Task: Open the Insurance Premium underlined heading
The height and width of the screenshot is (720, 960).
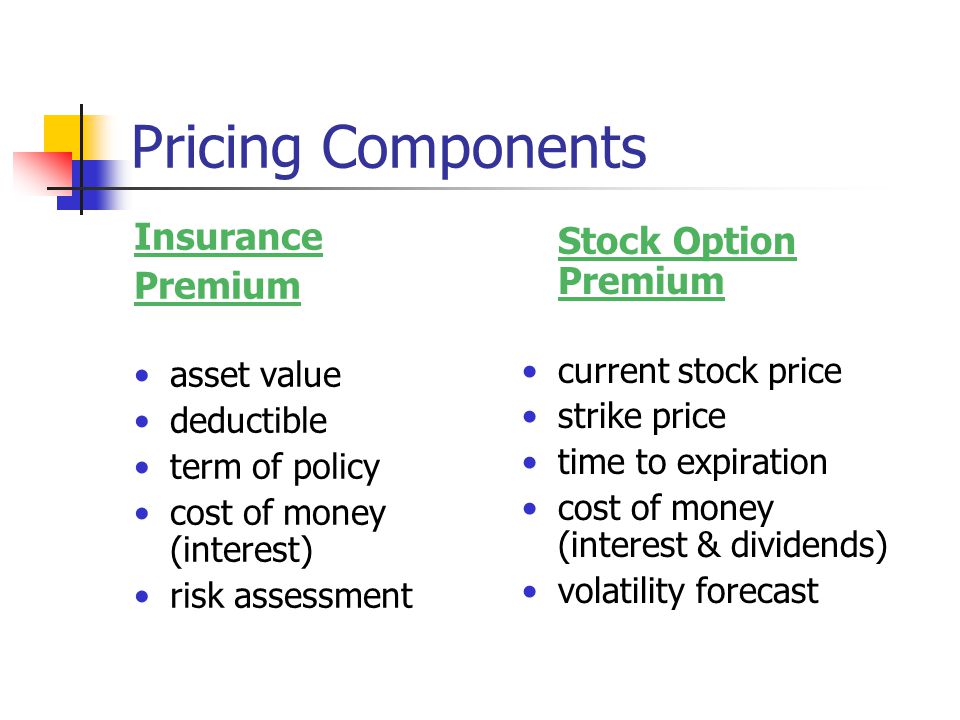Action: coord(228,262)
